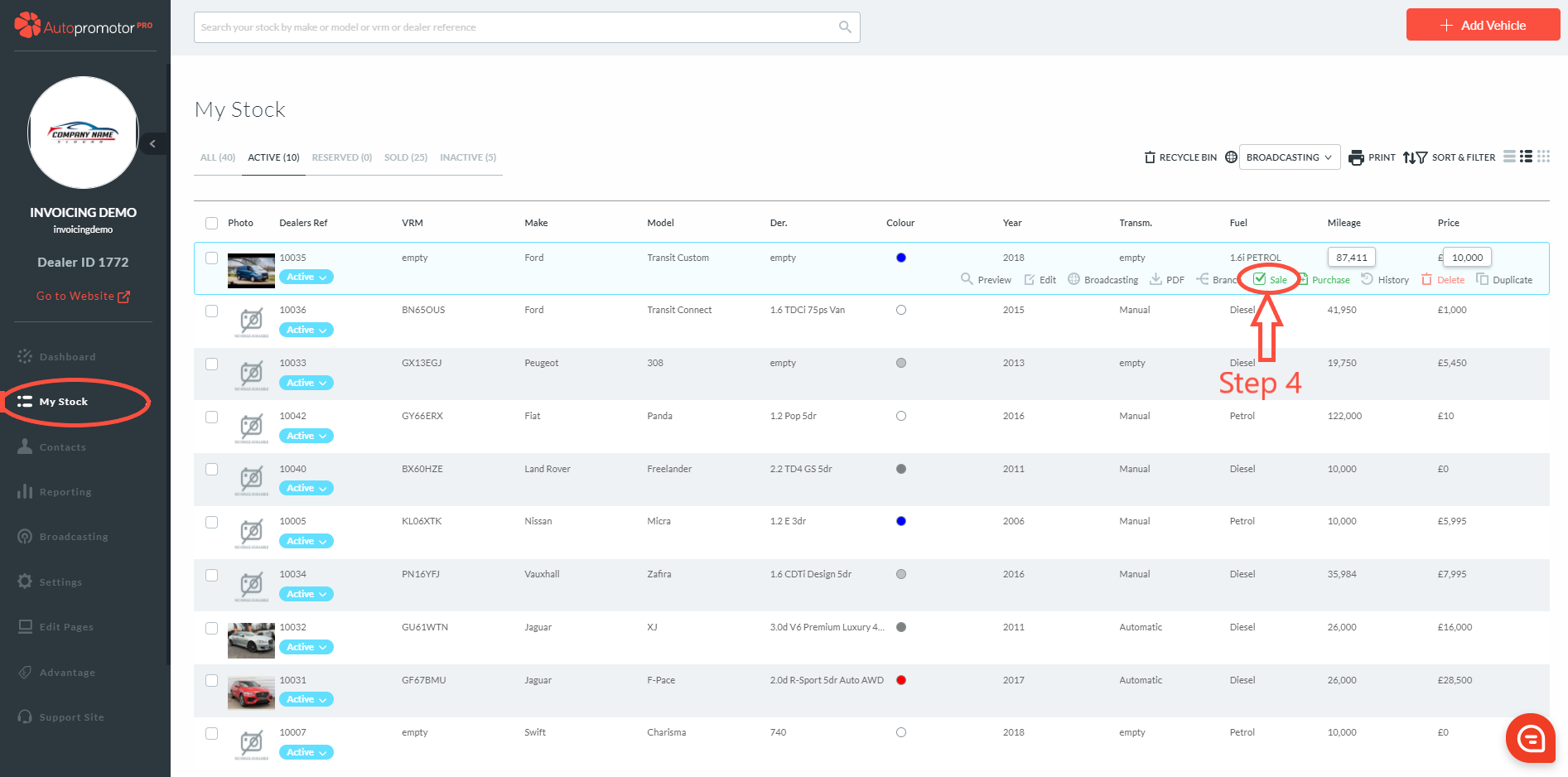Click the Add Vehicle button
The height and width of the screenshot is (777, 1568).
click(1483, 25)
